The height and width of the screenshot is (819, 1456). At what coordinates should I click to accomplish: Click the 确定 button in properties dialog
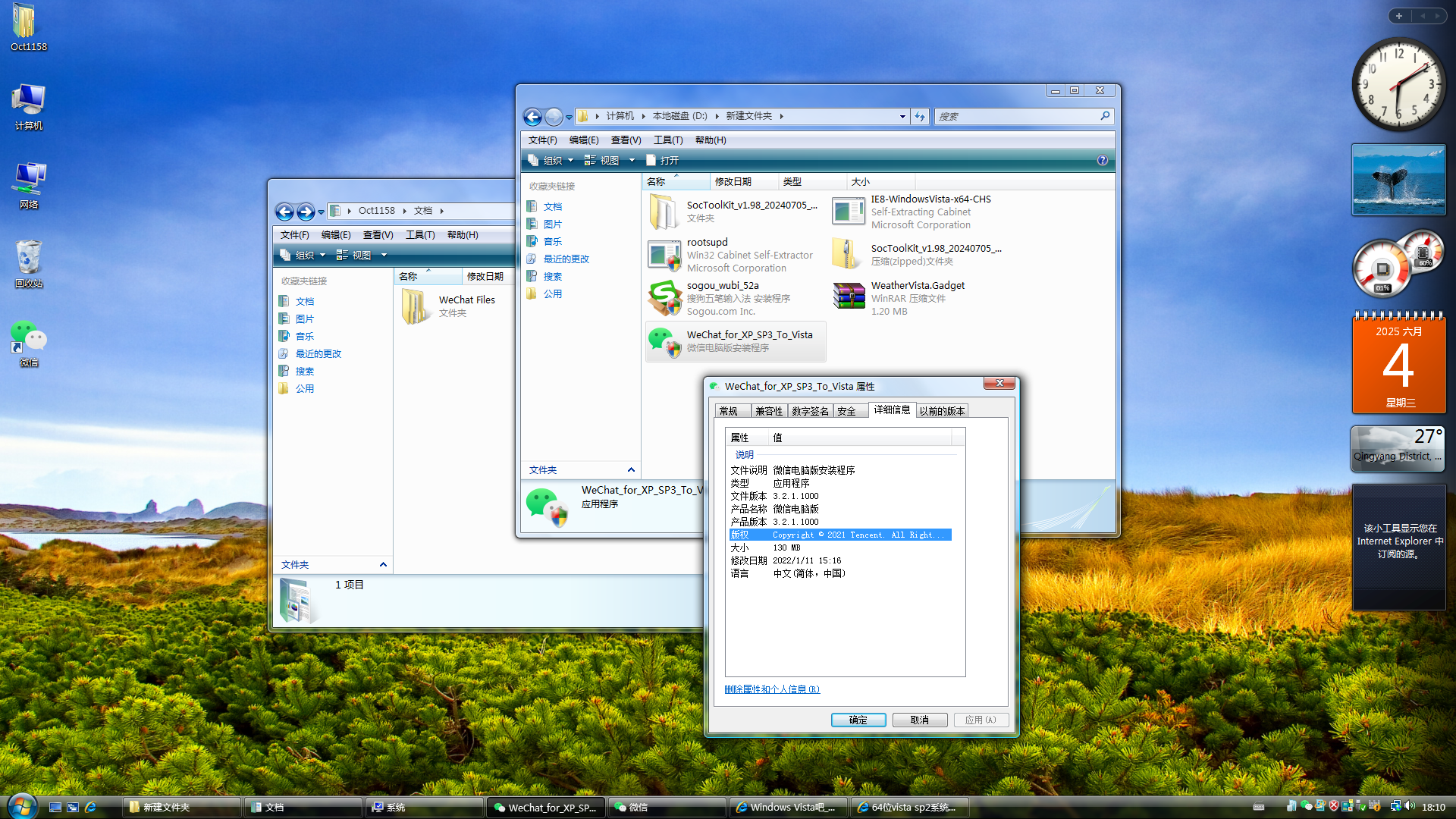pos(858,720)
